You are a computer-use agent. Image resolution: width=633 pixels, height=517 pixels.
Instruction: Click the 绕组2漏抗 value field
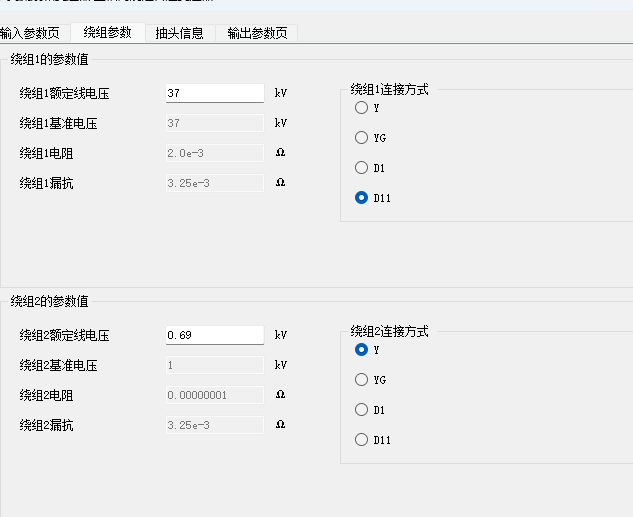(x=214, y=425)
